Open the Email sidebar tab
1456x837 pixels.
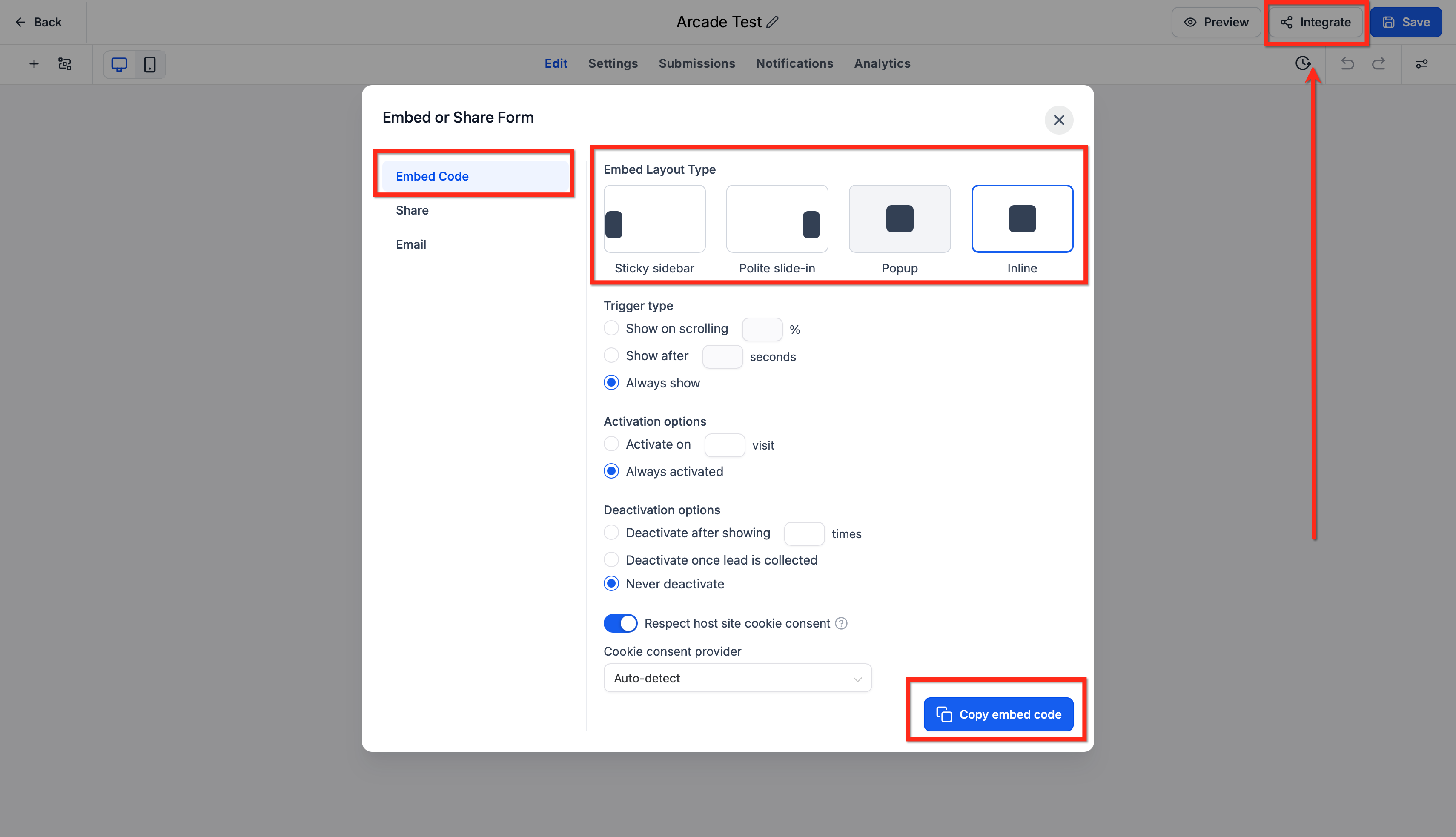click(475, 244)
